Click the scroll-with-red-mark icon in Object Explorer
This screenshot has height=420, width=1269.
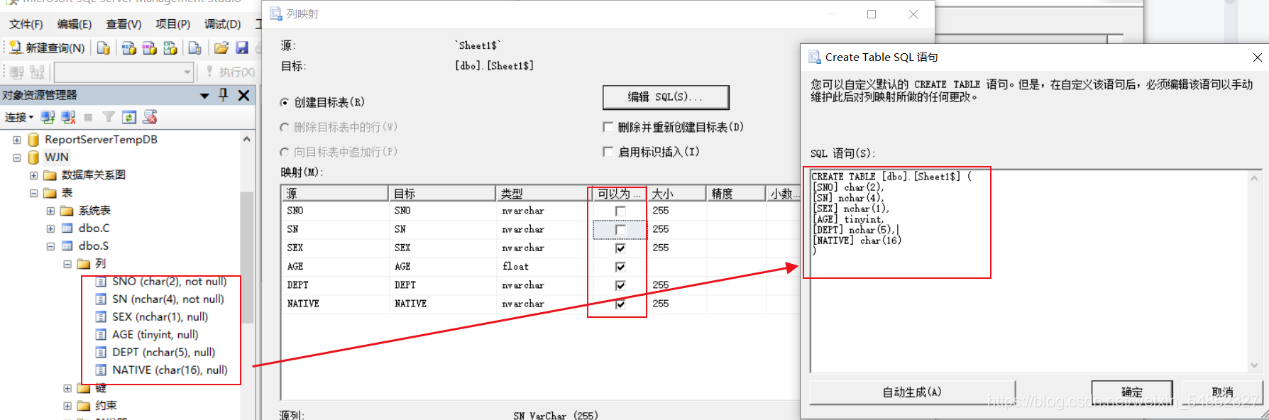tap(149, 117)
